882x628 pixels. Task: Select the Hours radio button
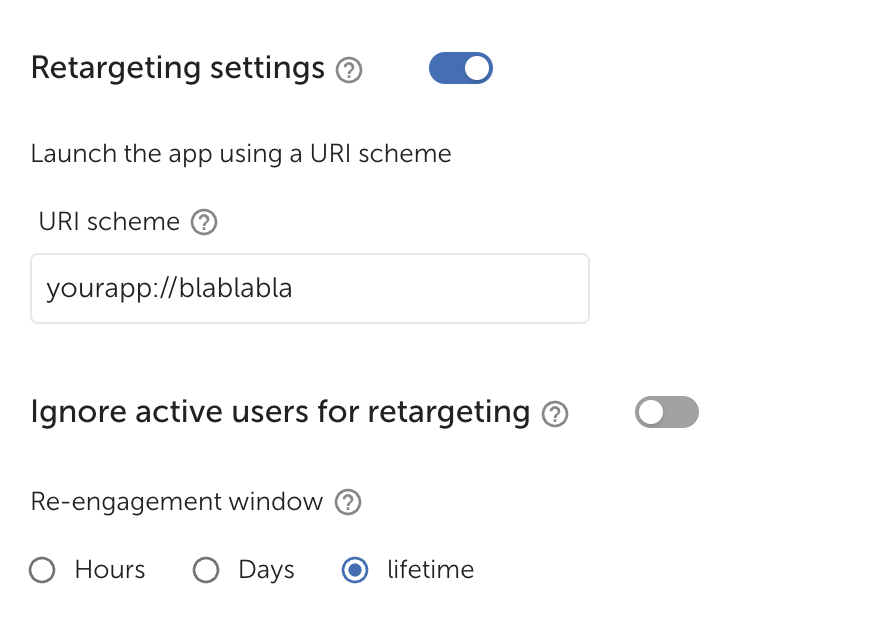click(x=42, y=571)
